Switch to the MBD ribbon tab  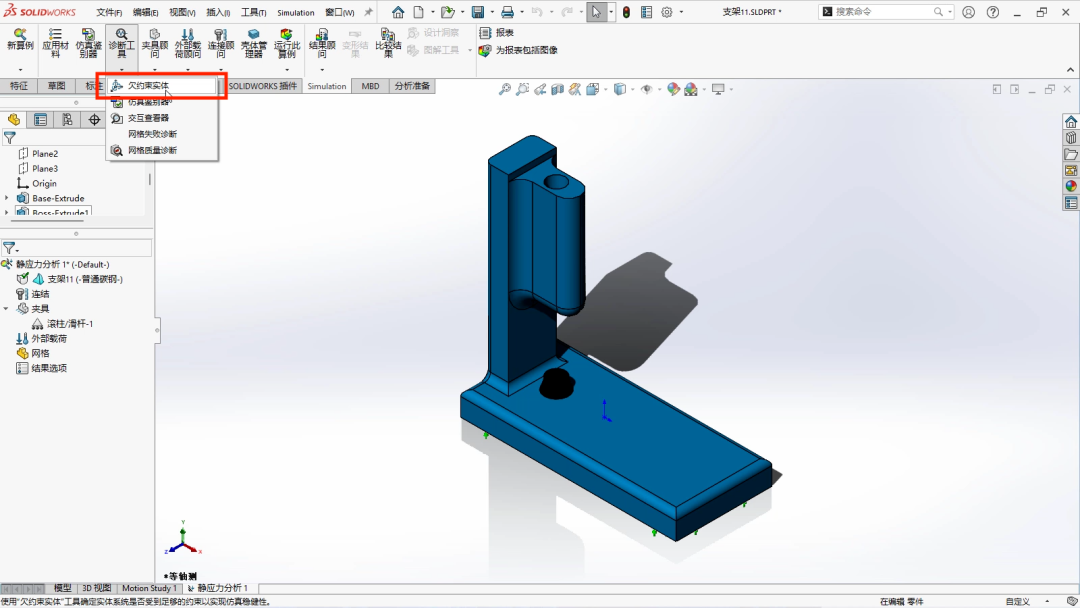click(x=369, y=86)
